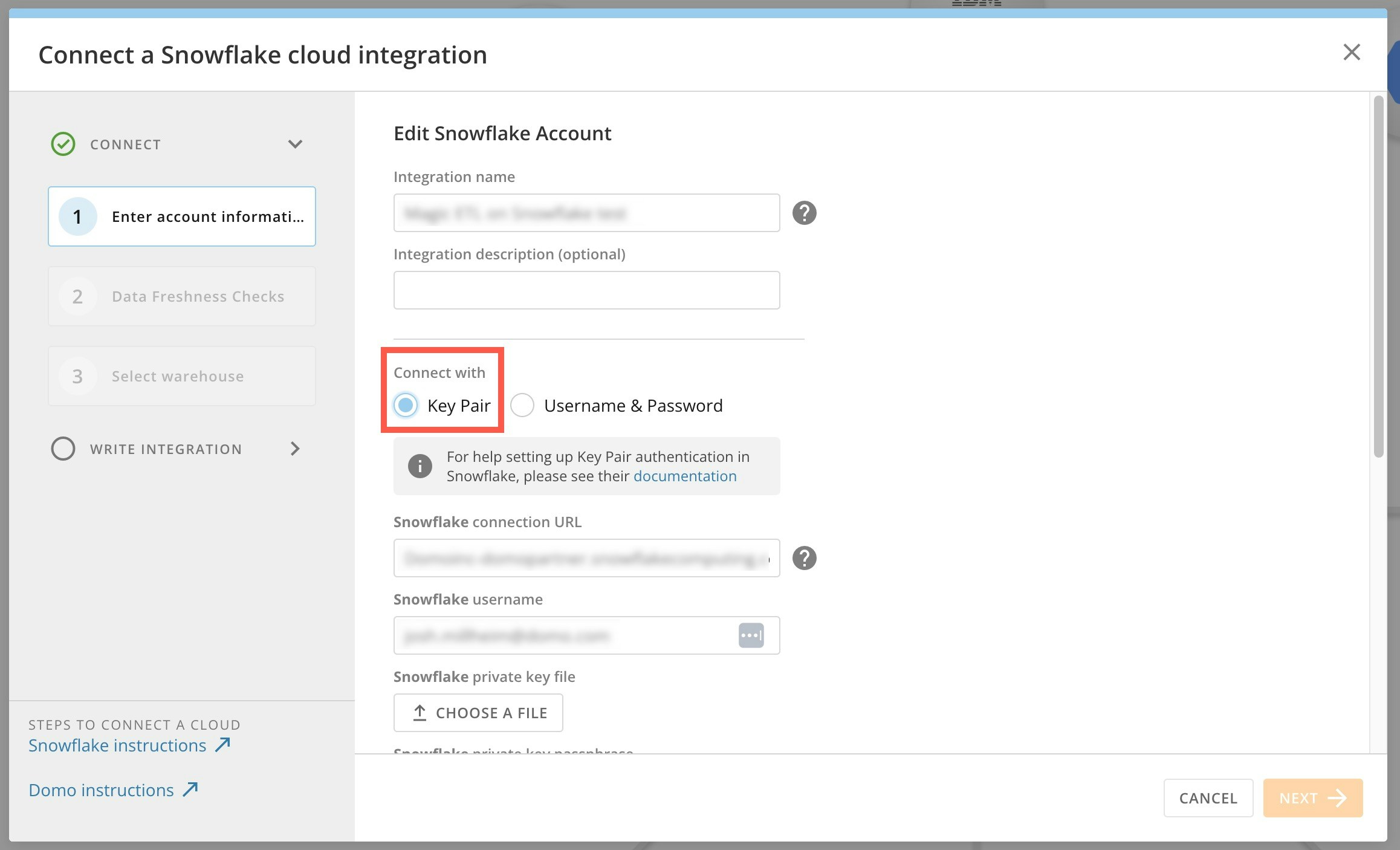Click help icon beside Integration name
Viewport: 1400px width, 850px height.
(804, 213)
